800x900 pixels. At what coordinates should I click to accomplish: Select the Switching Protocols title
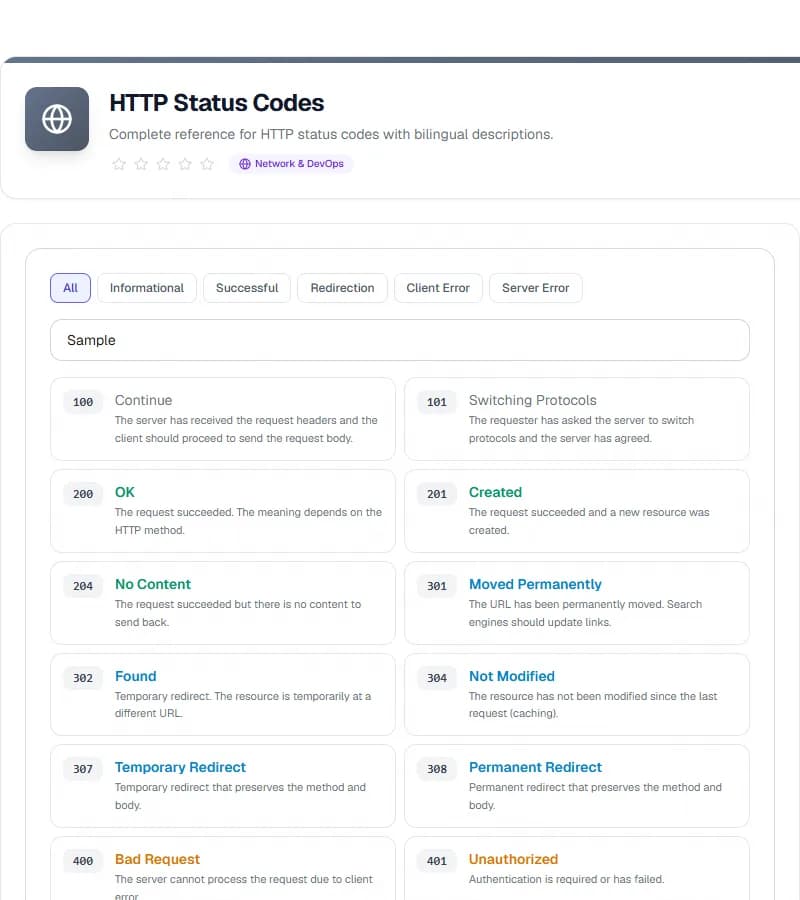point(533,400)
